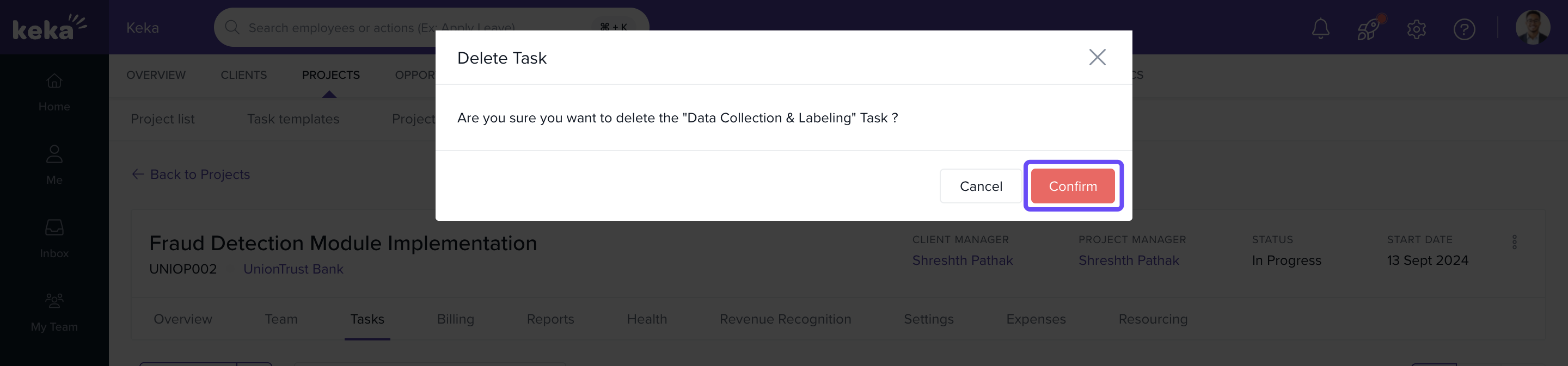Screen dimensions: 1568x366
Task: Confirm deleting the task
Action: (1073, 186)
